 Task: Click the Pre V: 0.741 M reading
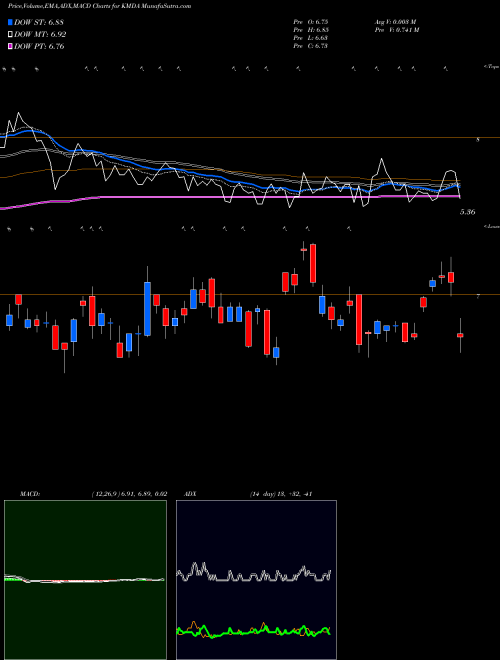(397, 30)
